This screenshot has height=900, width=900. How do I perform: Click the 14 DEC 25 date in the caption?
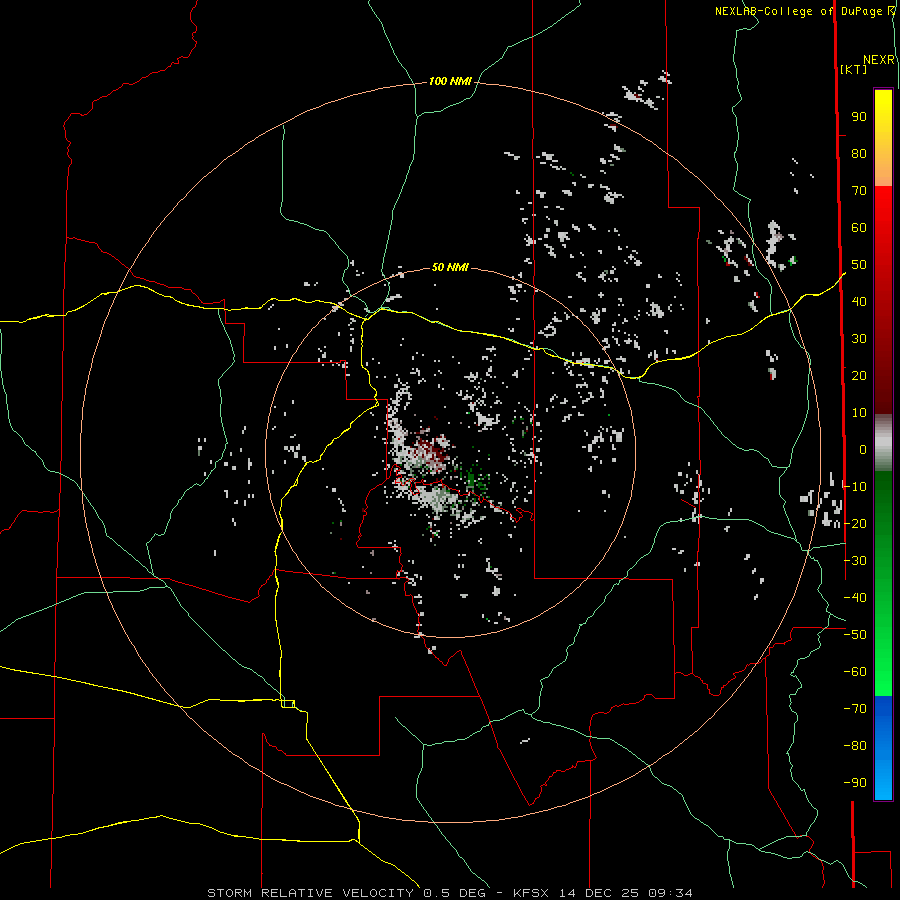[600, 893]
